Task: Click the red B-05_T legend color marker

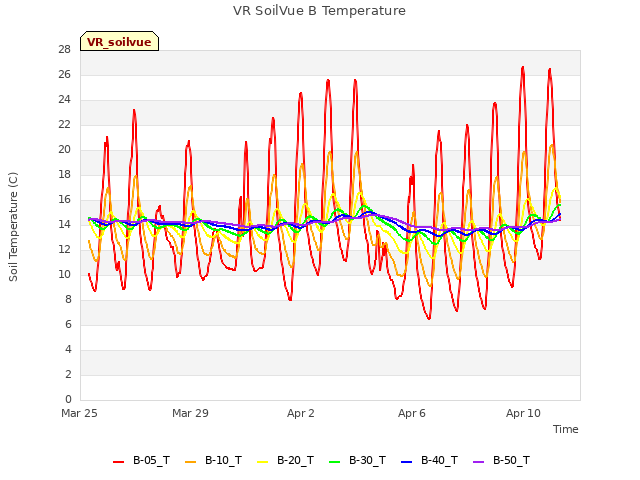Action: coord(118,462)
